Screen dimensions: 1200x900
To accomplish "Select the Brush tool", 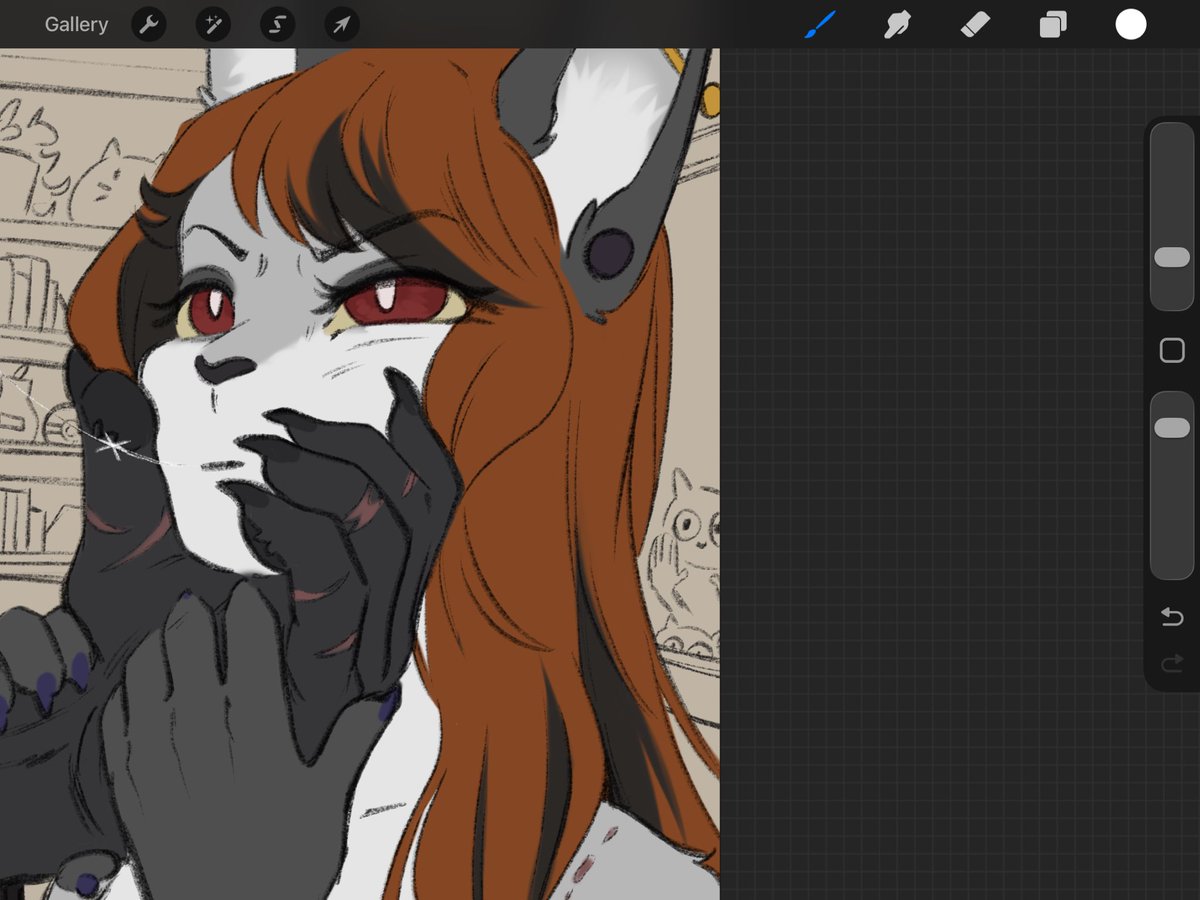I will coord(820,24).
